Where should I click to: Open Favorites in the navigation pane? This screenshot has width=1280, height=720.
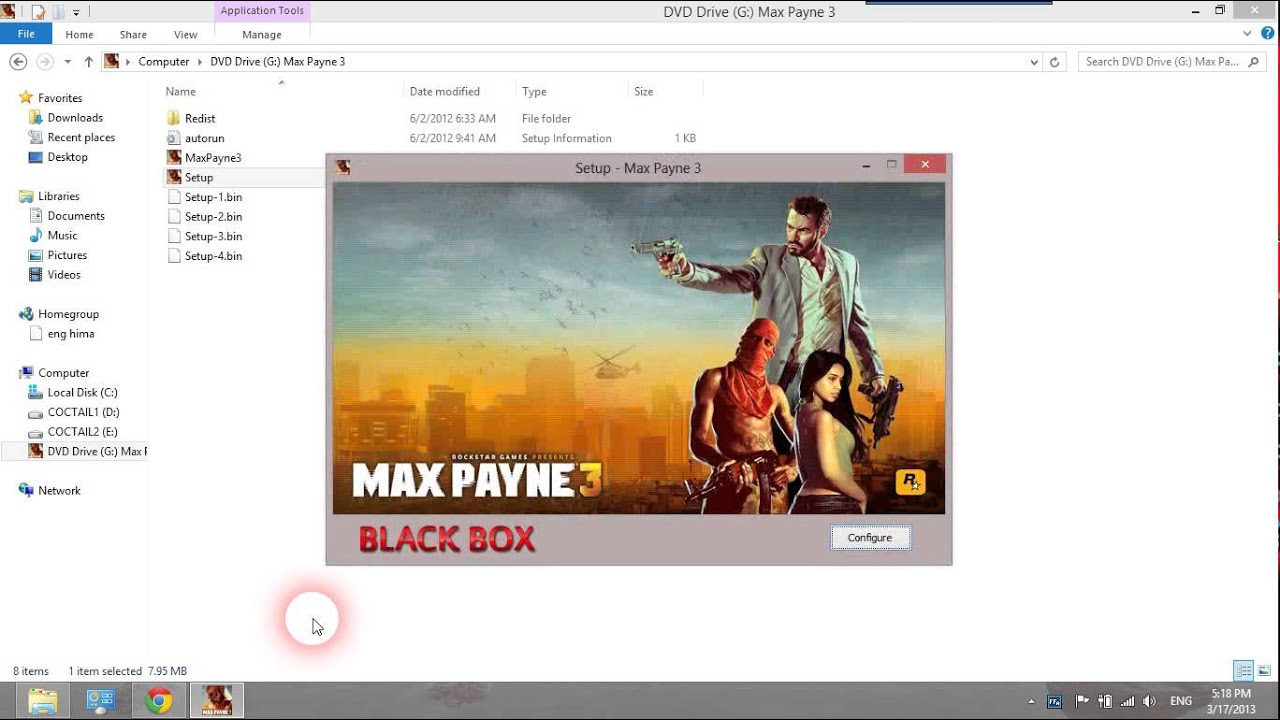click(60, 98)
